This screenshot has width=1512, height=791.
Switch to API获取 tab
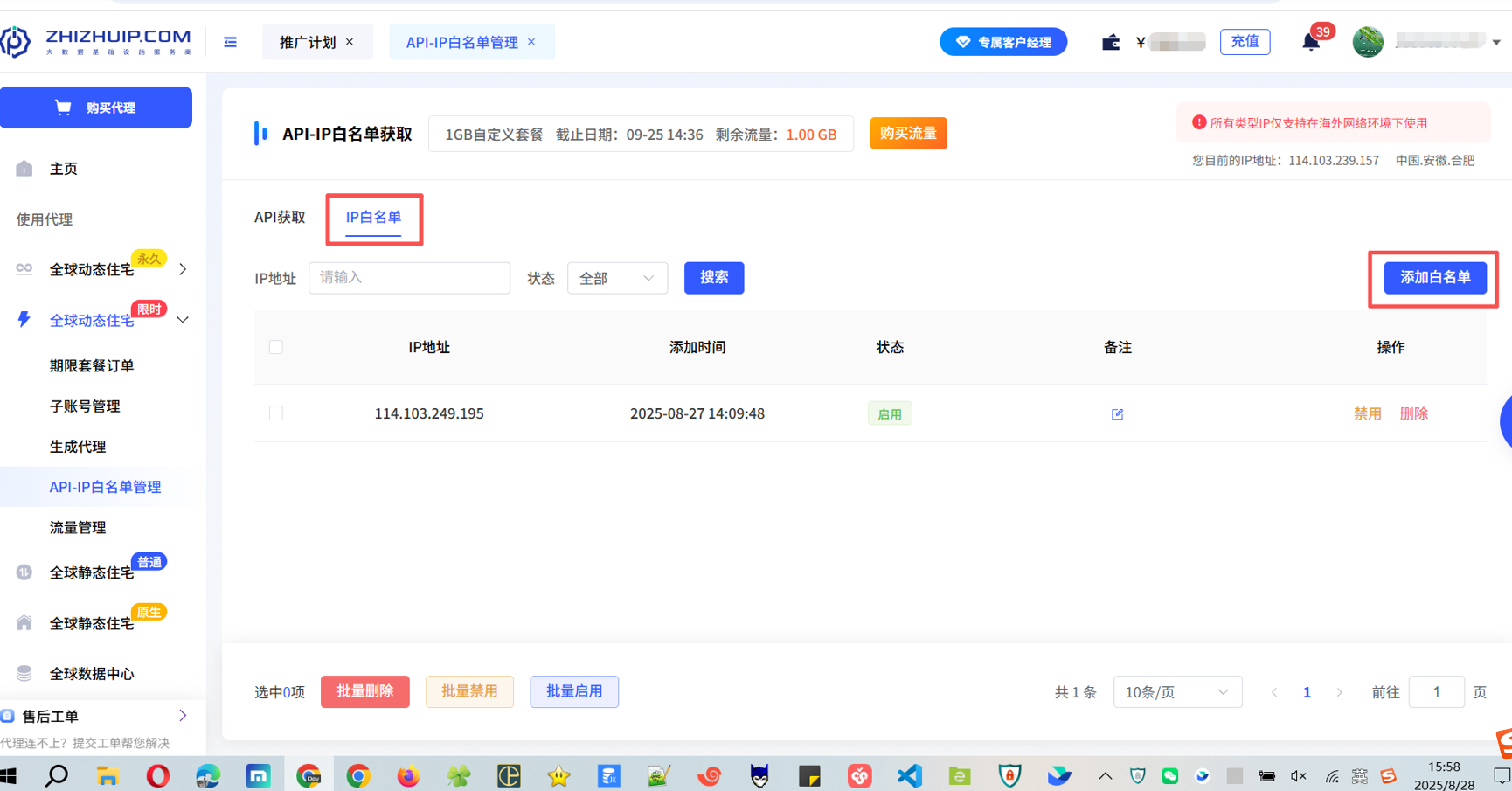pyautogui.click(x=280, y=217)
